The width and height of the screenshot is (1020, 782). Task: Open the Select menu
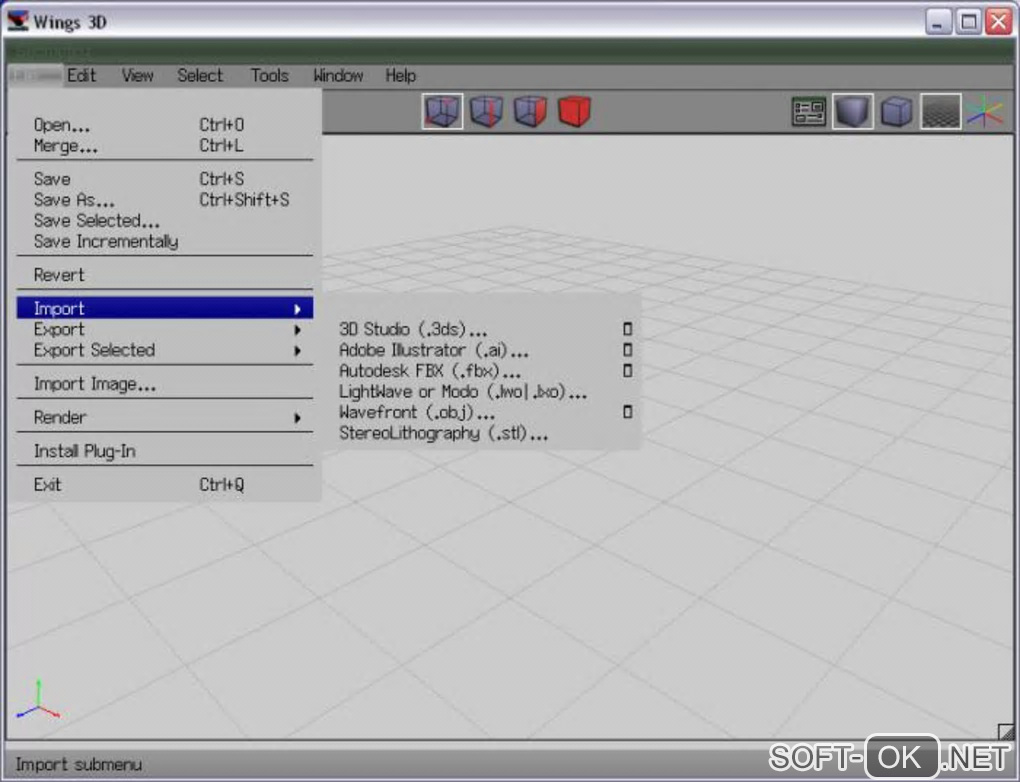tap(200, 75)
